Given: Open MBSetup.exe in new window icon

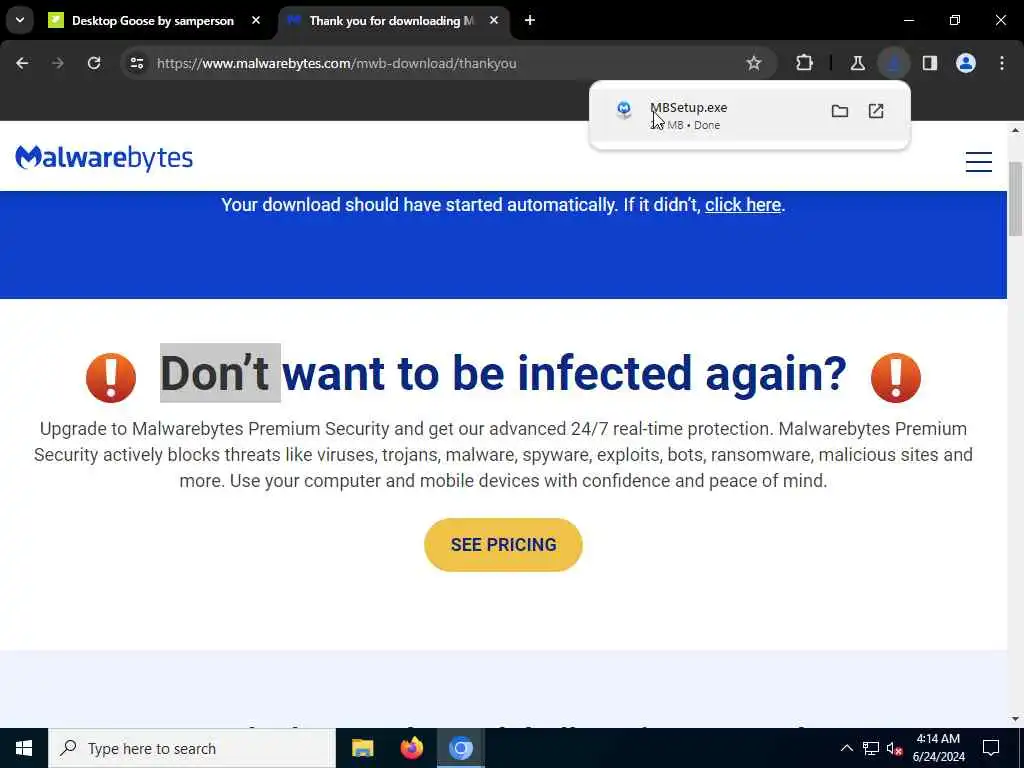Looking at the screenshot, I should click(876, 111).
